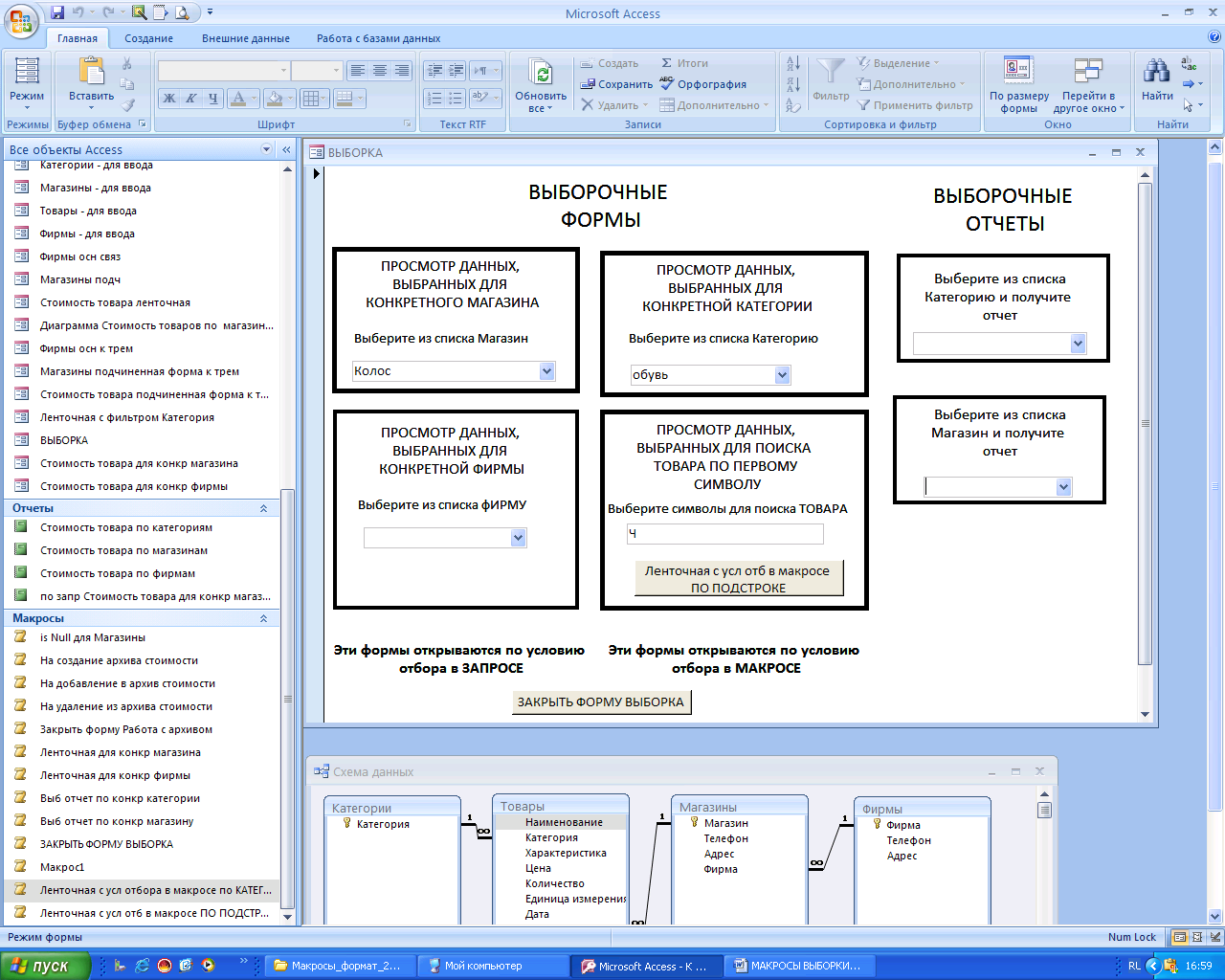Click the Format Painter brush icon
1225x980 pixels.
[x=127, y=105]
